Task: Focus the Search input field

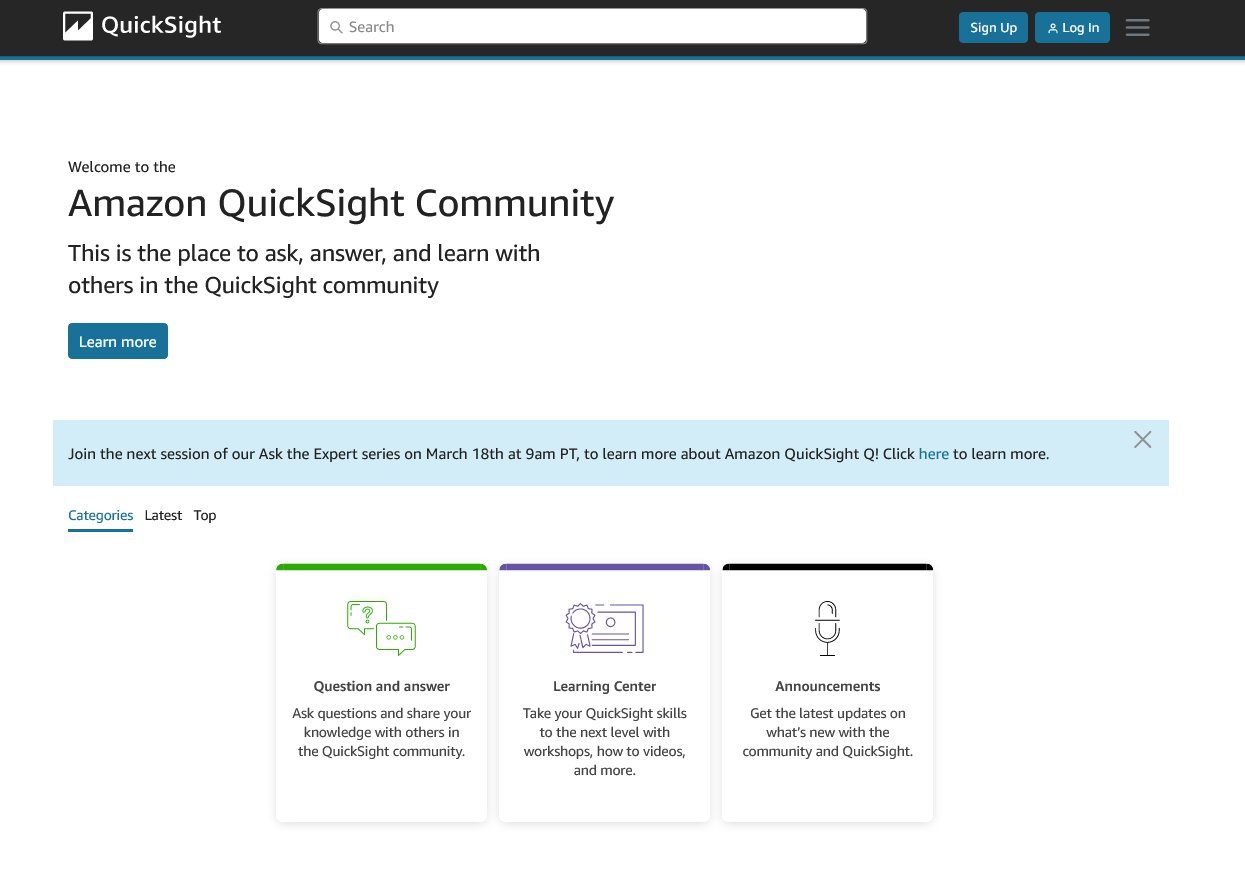Action: (x=592, y=27)
